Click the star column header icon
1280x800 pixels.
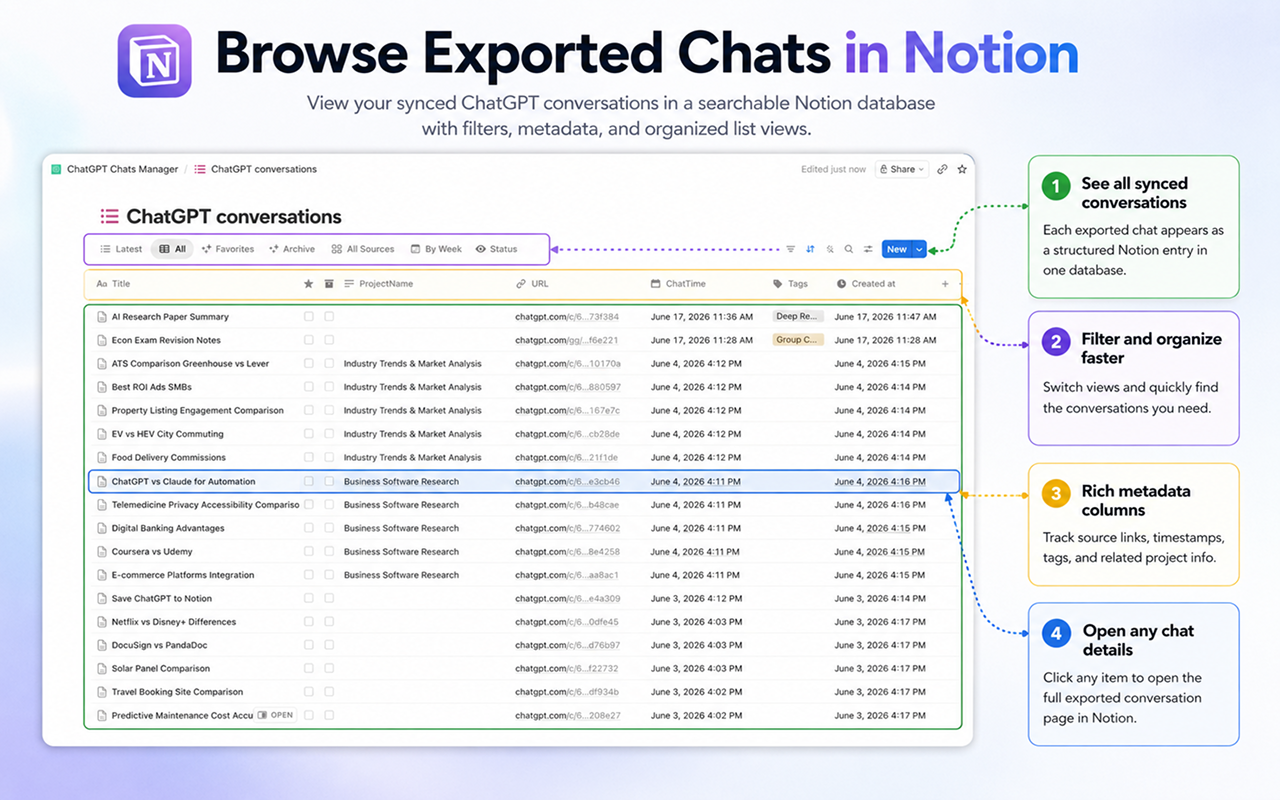pos(309,284)
